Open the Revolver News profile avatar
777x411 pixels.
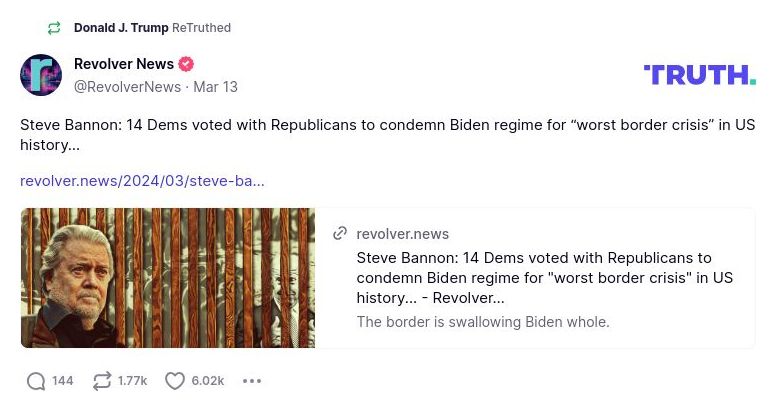tap(41, 75)
